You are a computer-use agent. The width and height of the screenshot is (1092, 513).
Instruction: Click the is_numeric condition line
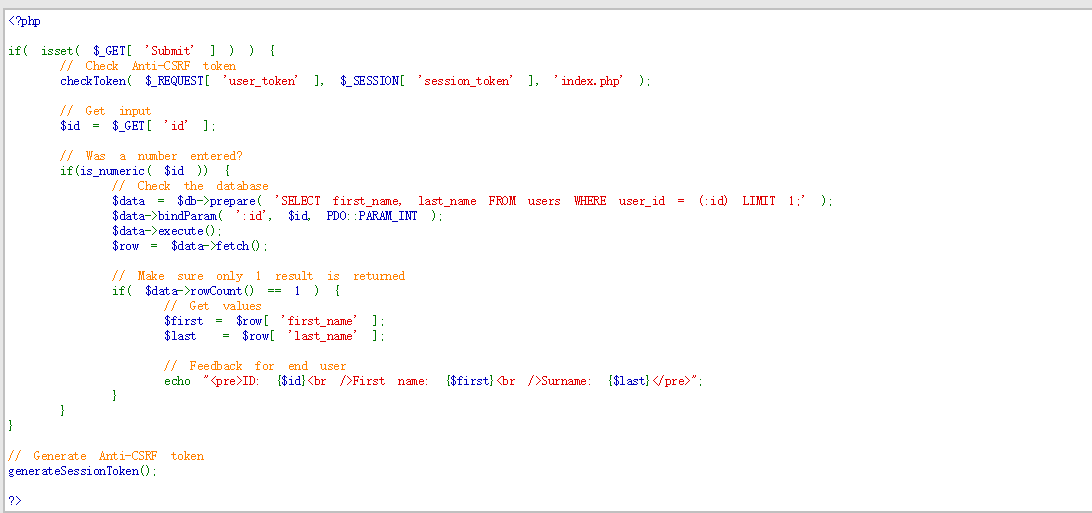coord(145,171)
